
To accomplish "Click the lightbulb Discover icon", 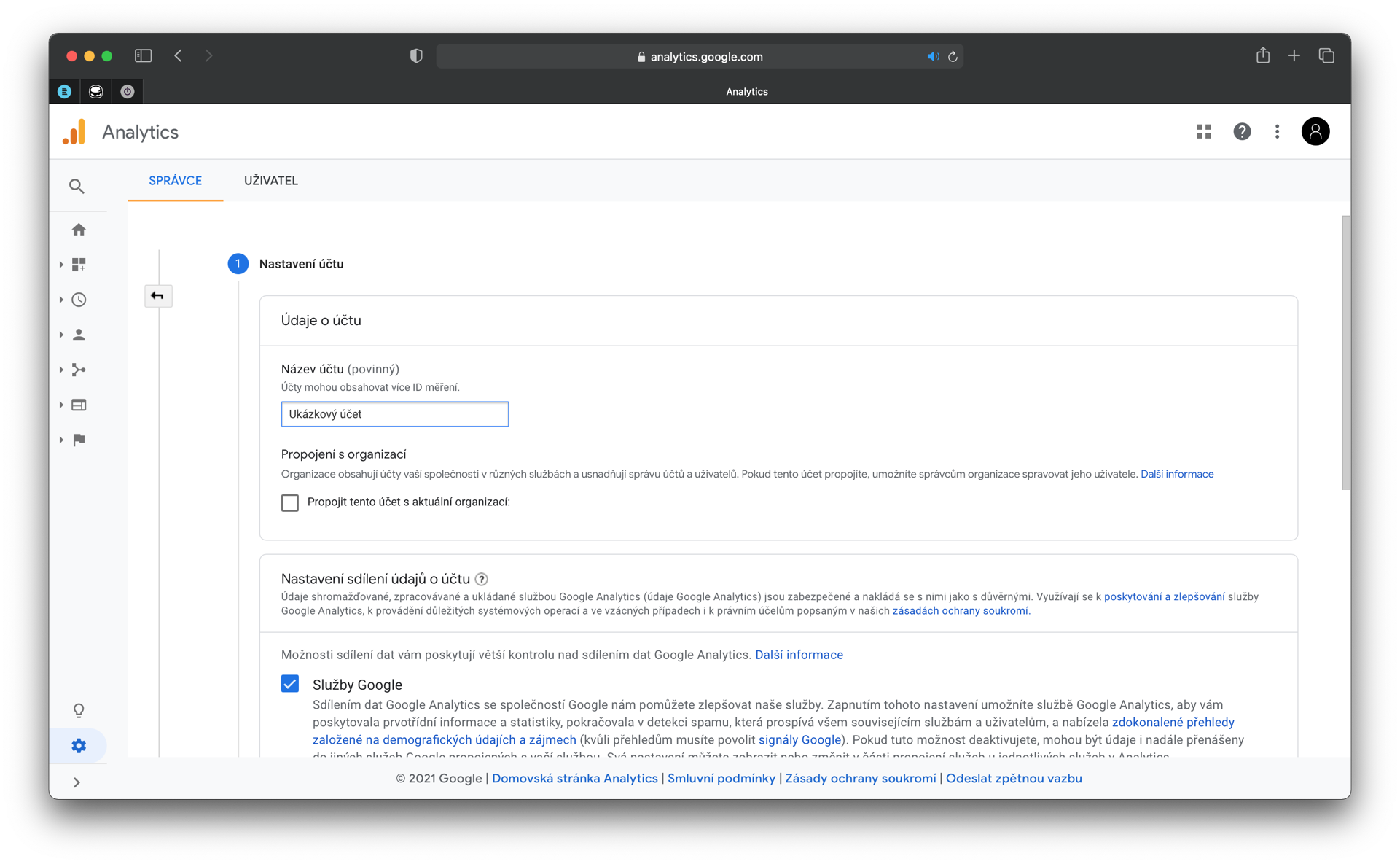I will point(79,710).
